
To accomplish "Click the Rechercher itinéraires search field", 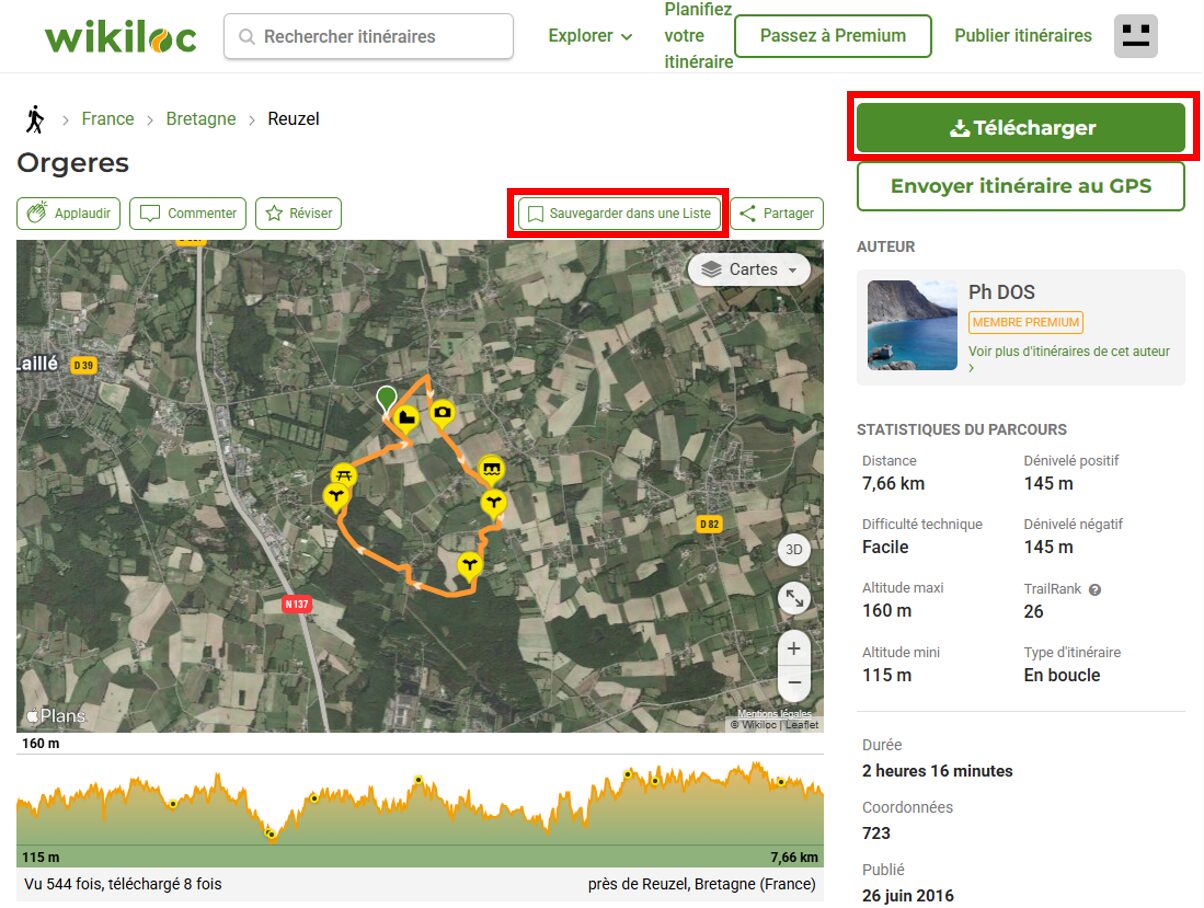I will pyautogui.click(x=369, y=37).
